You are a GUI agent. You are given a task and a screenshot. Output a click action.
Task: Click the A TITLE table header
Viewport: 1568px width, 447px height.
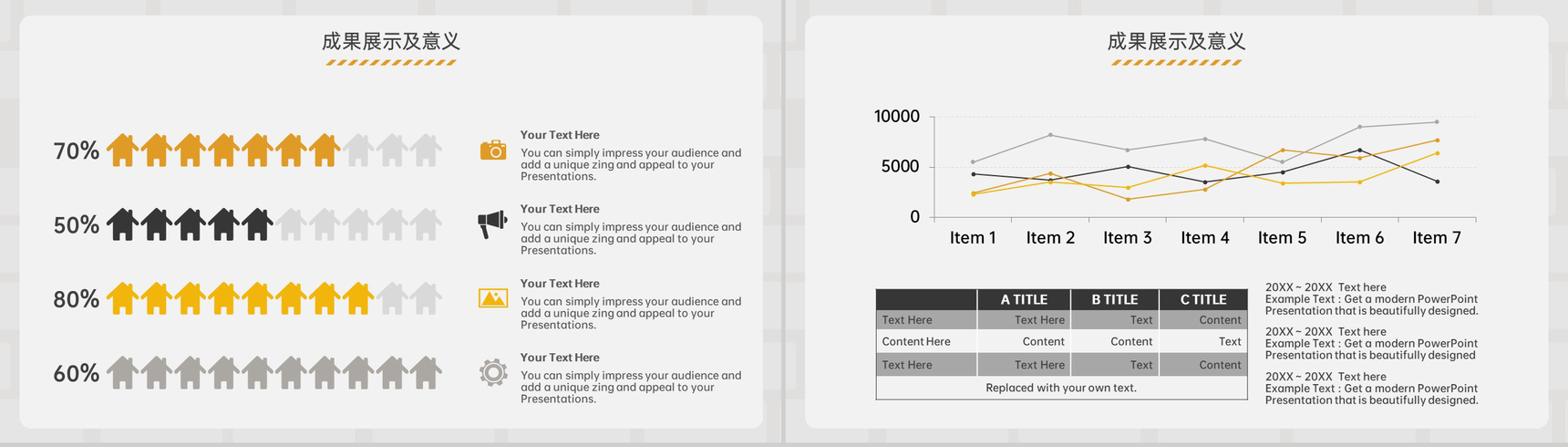(x=1023, y=299)
